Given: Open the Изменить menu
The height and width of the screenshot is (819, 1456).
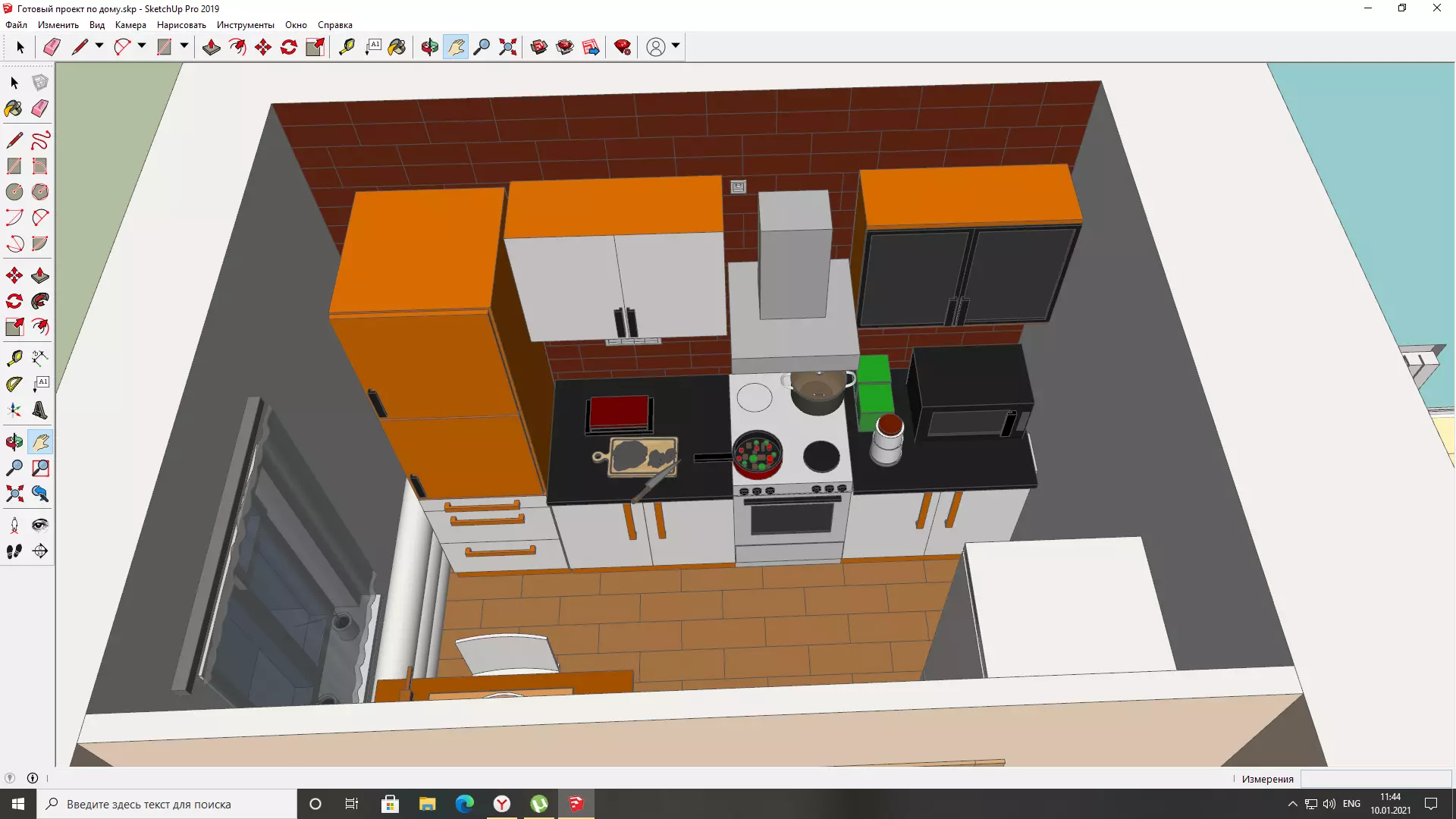Looking at the screenshot, I should 58,25.
